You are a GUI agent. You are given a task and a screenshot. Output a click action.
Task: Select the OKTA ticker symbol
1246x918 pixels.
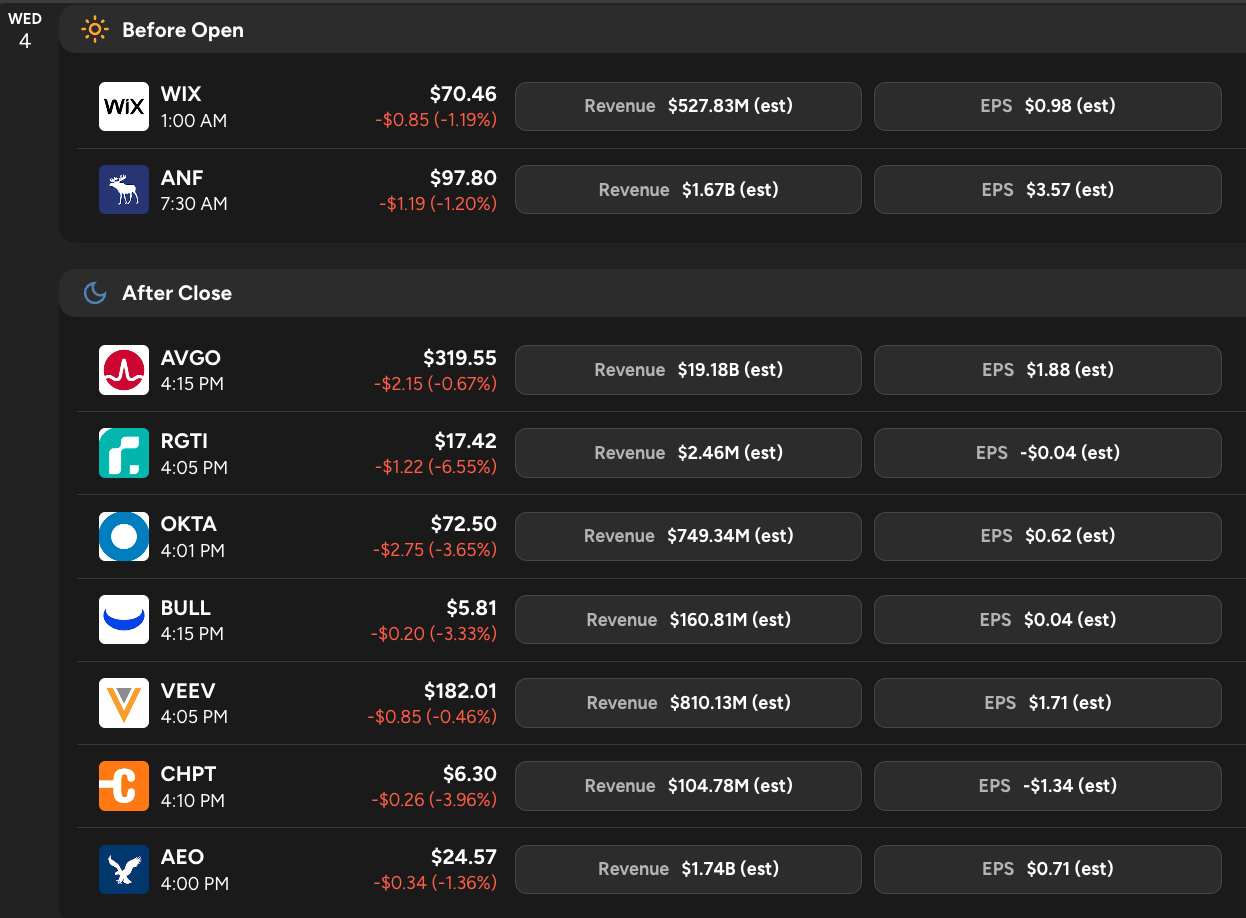[x=189, y=524]
